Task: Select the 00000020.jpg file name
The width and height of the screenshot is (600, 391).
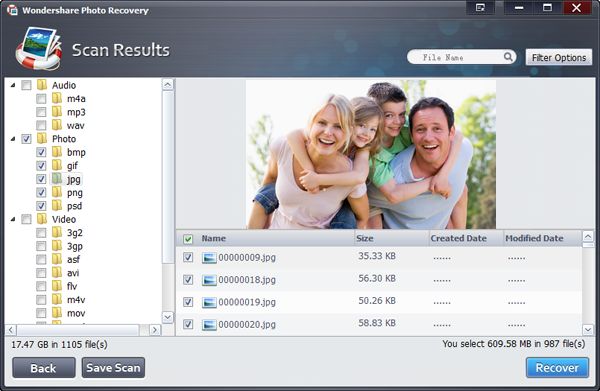Action: [x=247, y=325]
